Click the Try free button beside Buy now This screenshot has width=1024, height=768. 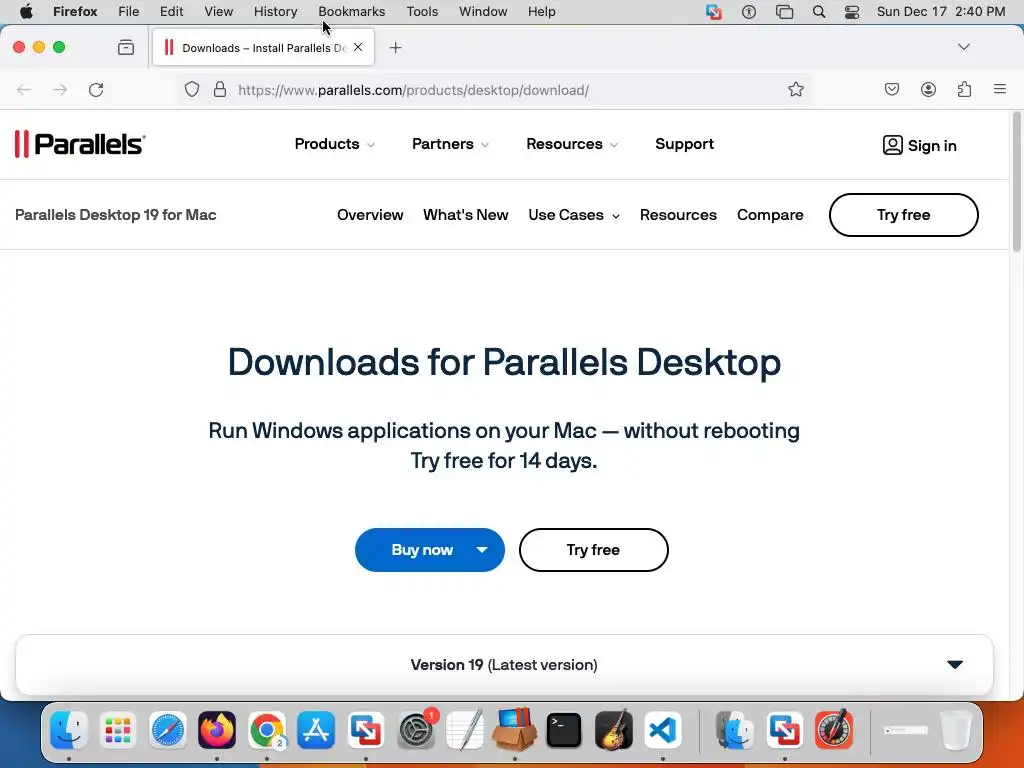pos(593,550)
